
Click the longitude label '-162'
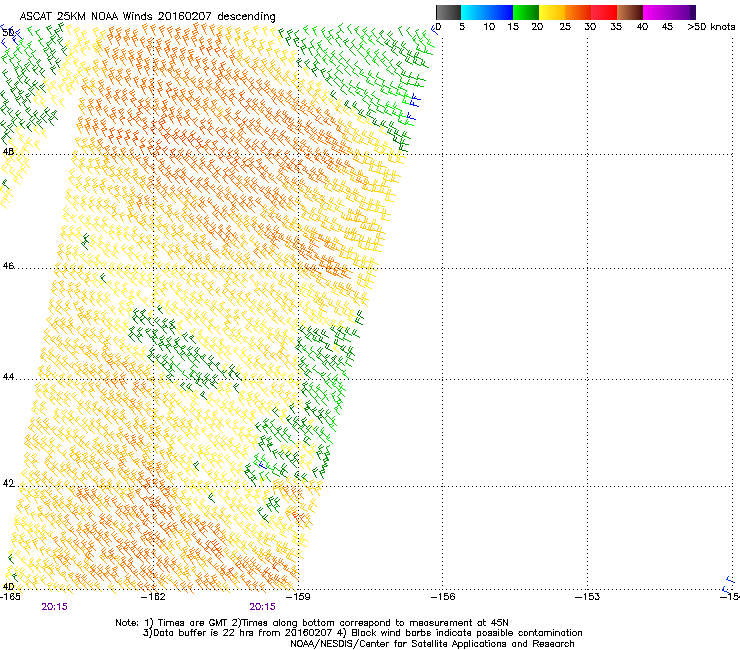point(153,597)
